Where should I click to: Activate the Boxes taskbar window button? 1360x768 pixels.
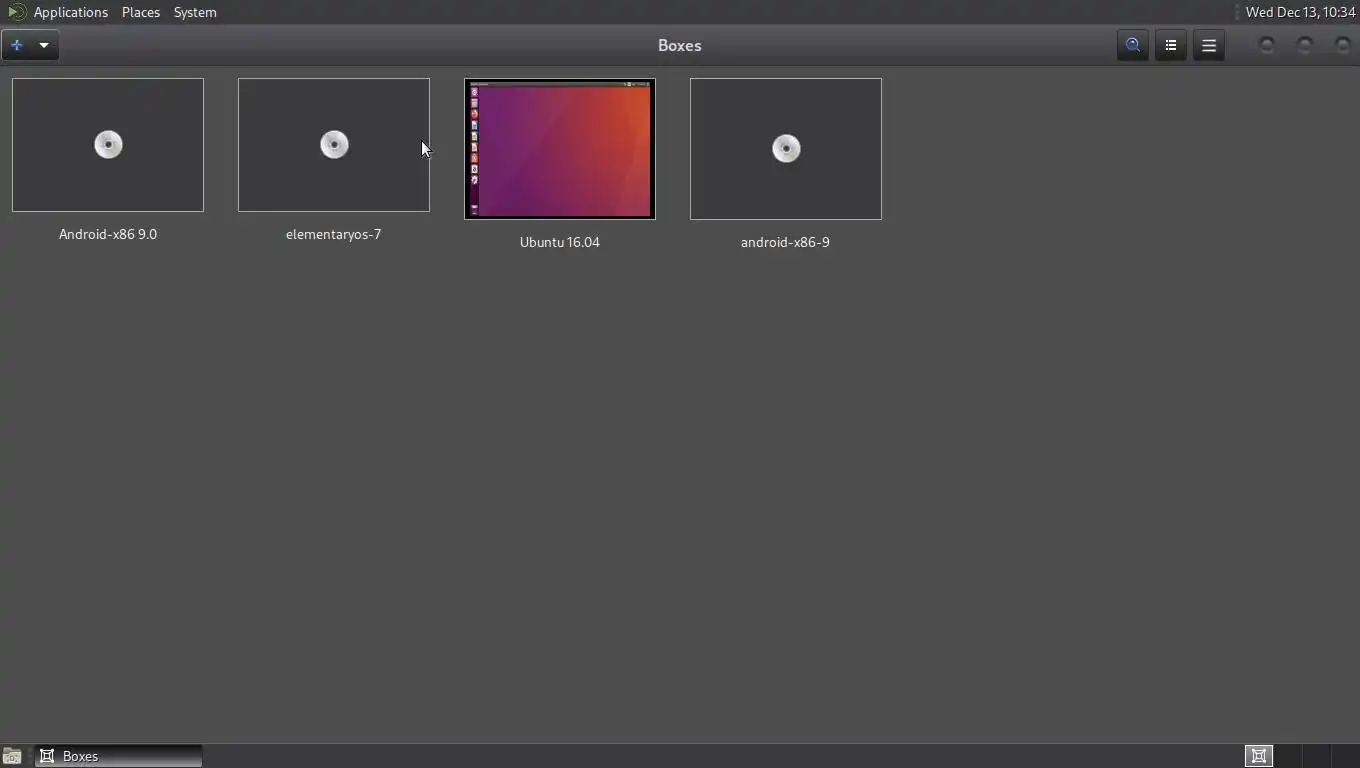pos(119,756)
